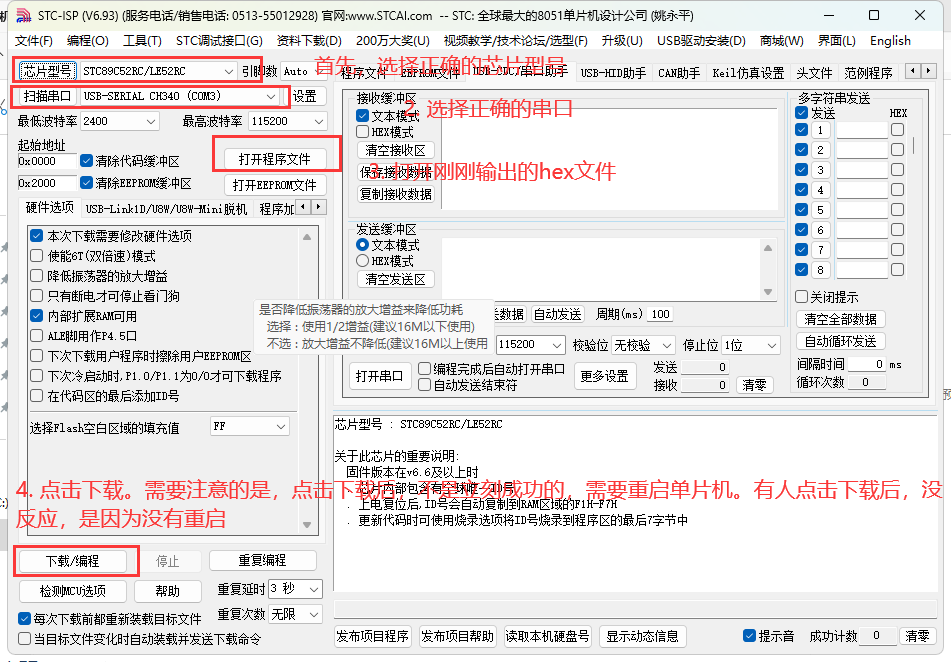
Task: Toggle ALE脚用作P4.5口 checkbox
Action: (x=37, y=336)
